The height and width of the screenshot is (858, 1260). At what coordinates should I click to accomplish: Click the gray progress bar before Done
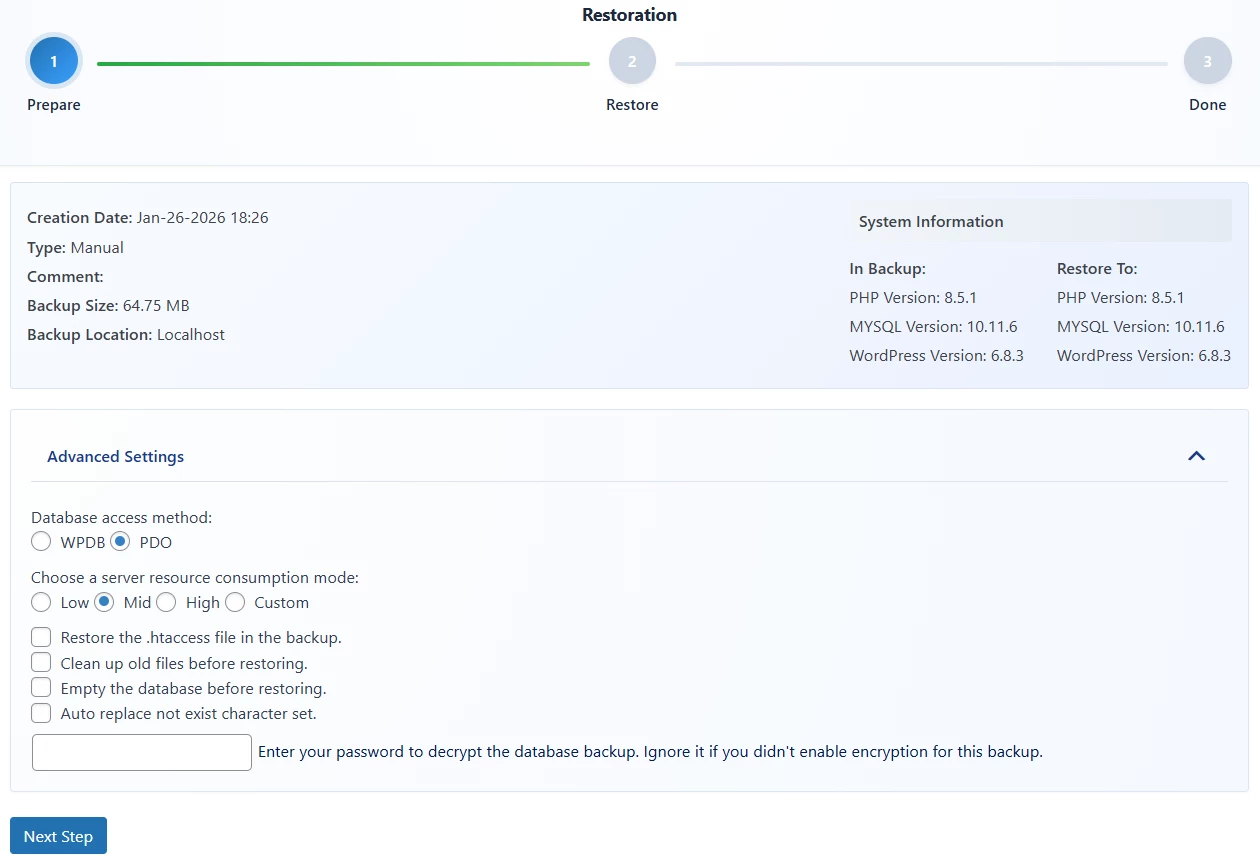click(921, 64)
